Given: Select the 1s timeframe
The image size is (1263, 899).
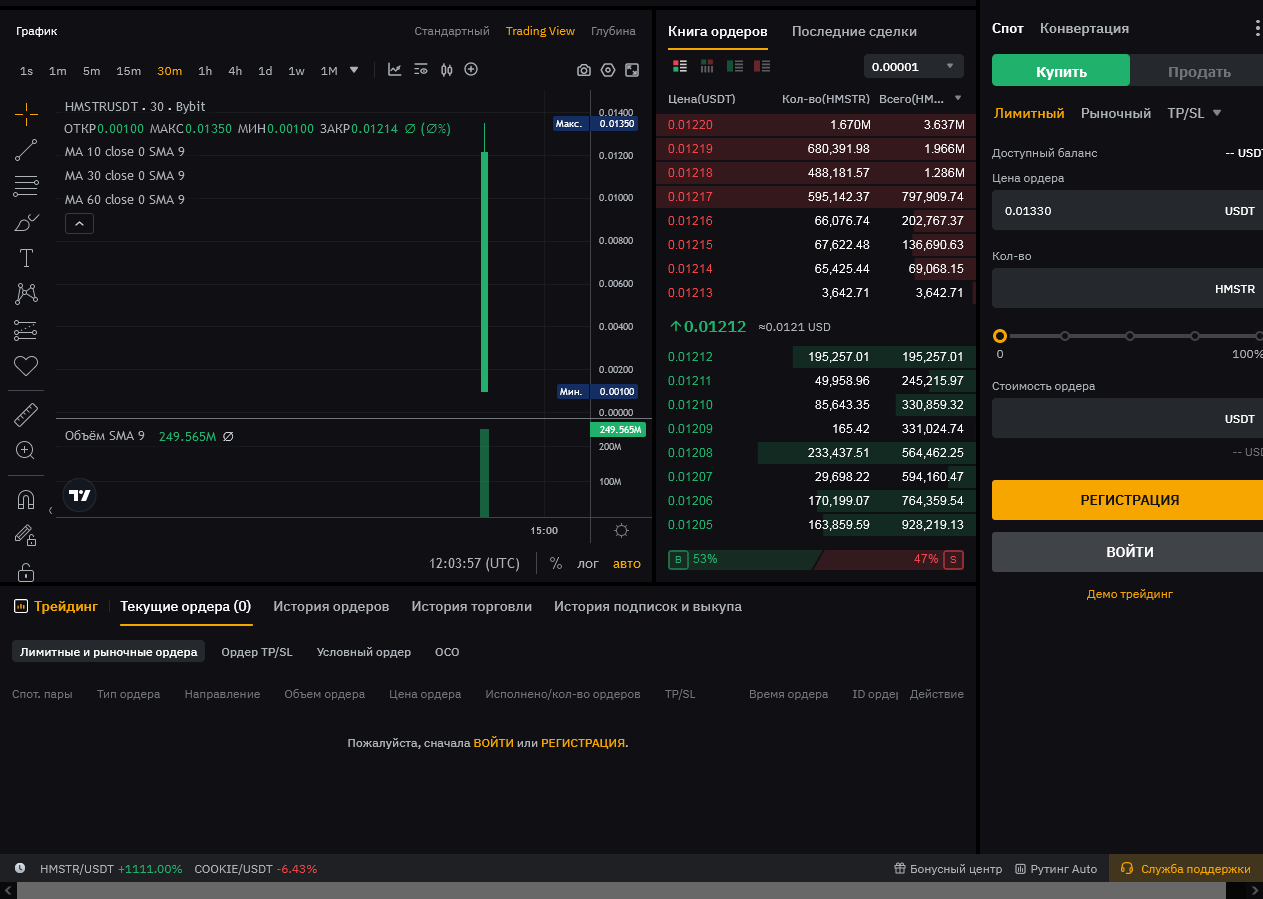Looking at the screenshot, I should coord(27,71).
